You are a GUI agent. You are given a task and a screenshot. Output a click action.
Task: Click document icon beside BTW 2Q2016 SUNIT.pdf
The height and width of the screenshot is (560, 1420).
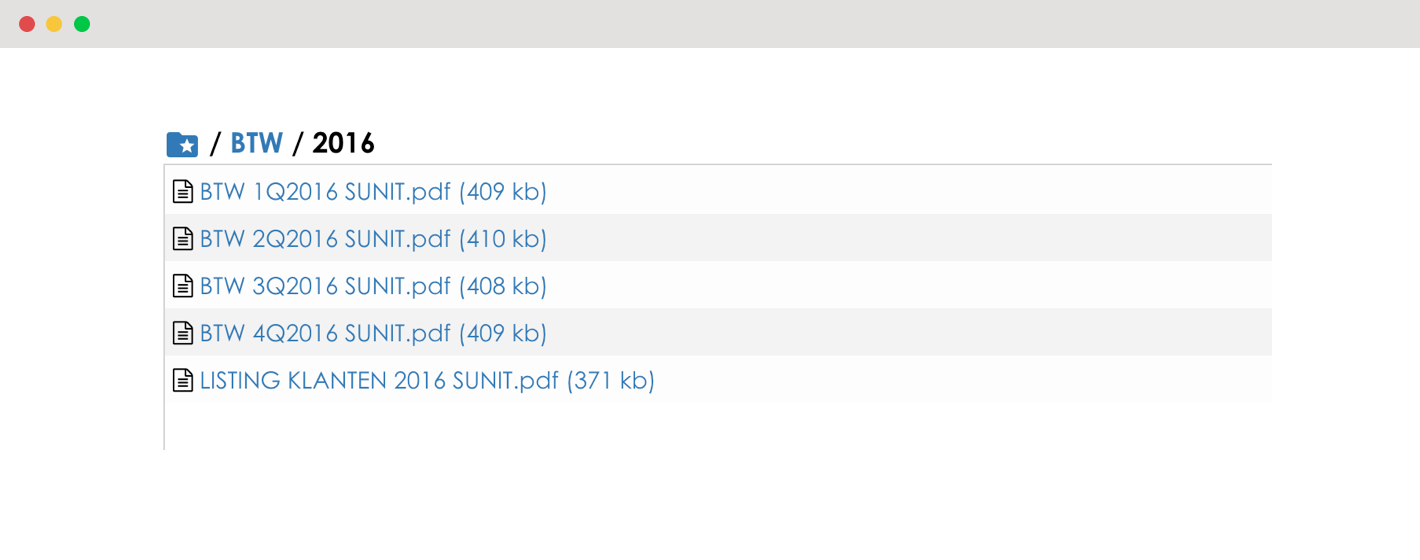[x=183, y=239]
